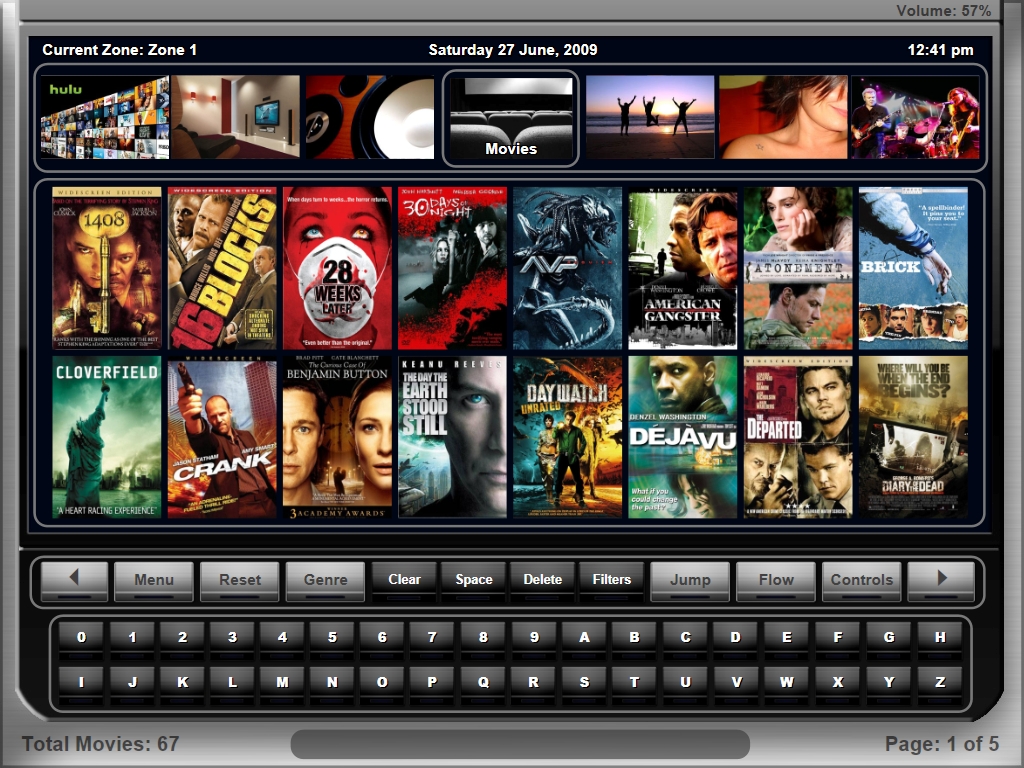Screen dimensions: 1024x768
Task: Open the Filters button
Action: point(611,581)
